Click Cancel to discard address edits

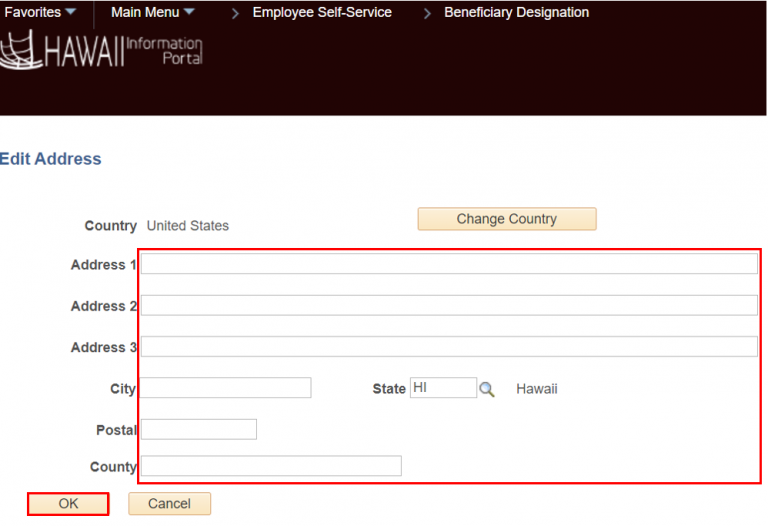169,504
